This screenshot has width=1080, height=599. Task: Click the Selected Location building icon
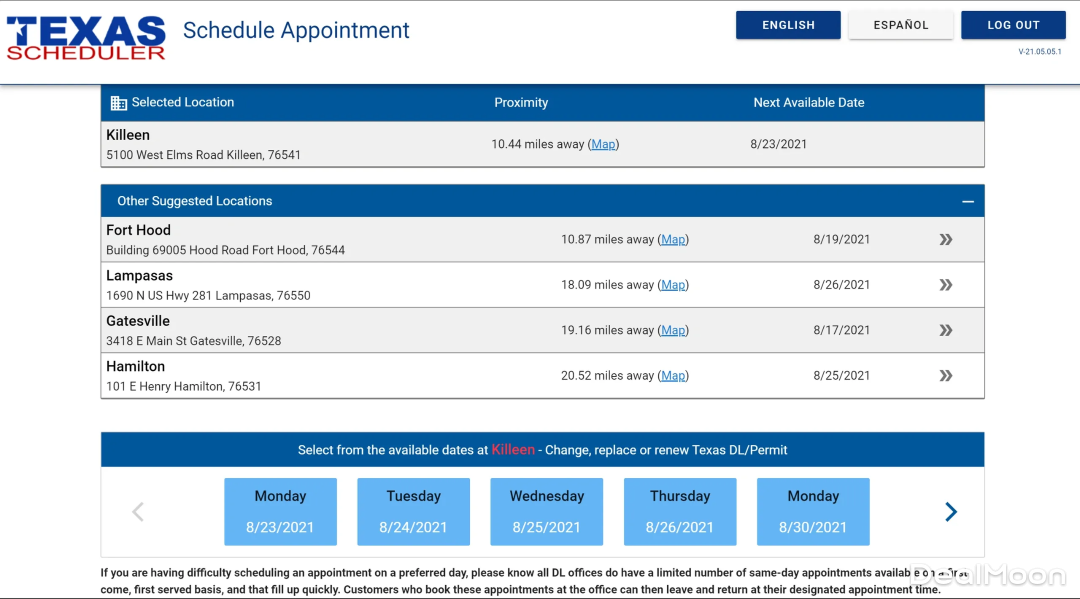[119, 103]
